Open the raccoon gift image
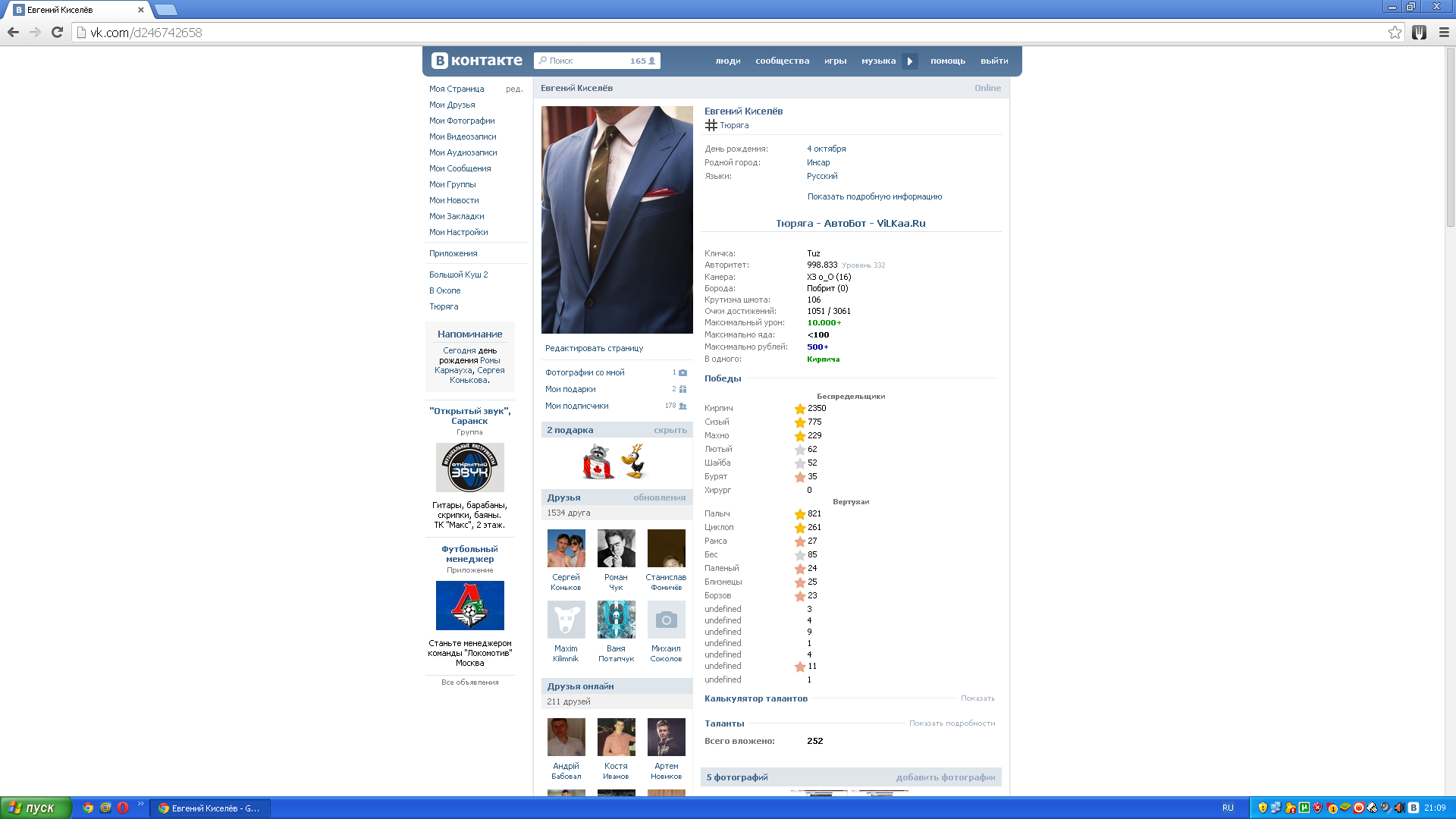Viewport: 1456px width, 819px height. (598, 461)
